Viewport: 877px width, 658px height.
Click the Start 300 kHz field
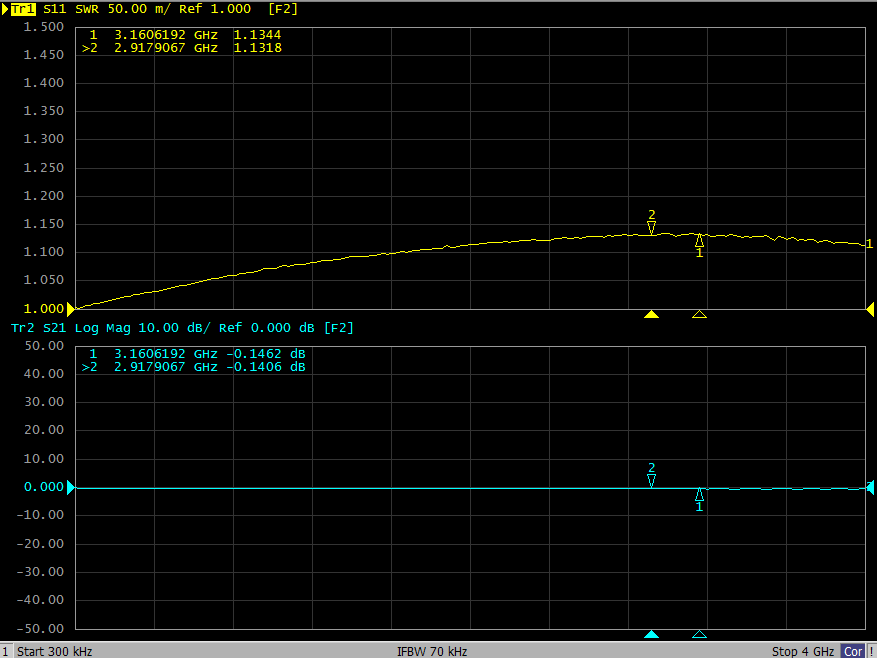pos(54,651)
